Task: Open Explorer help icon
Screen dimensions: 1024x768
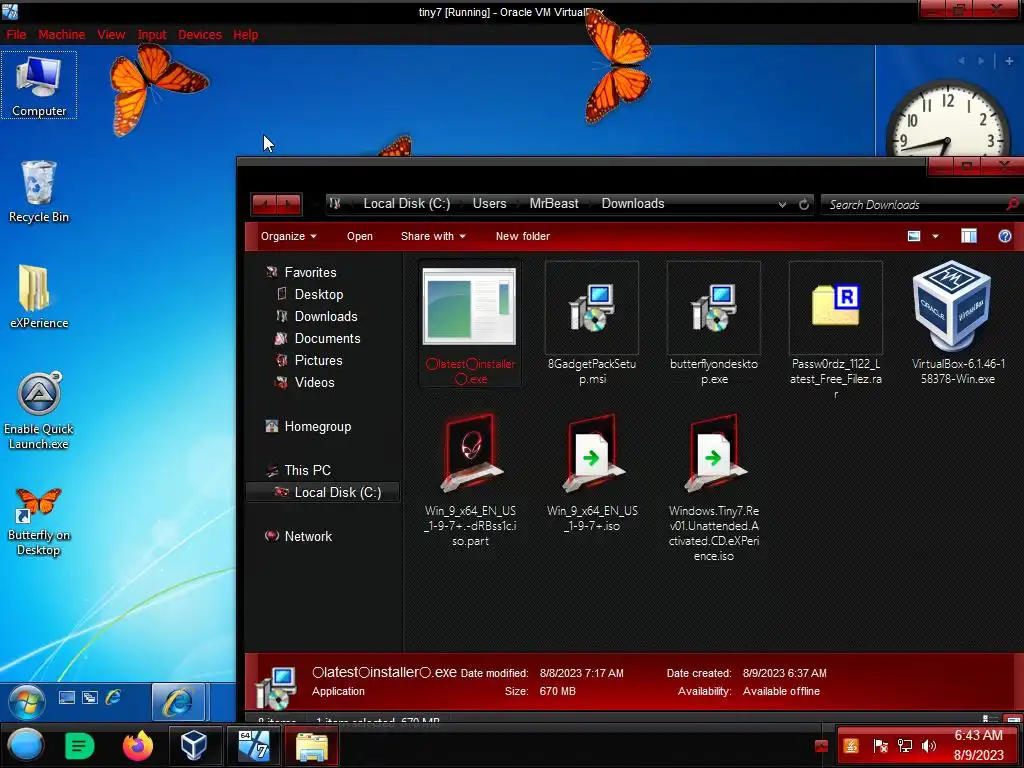Action: 1005,236
